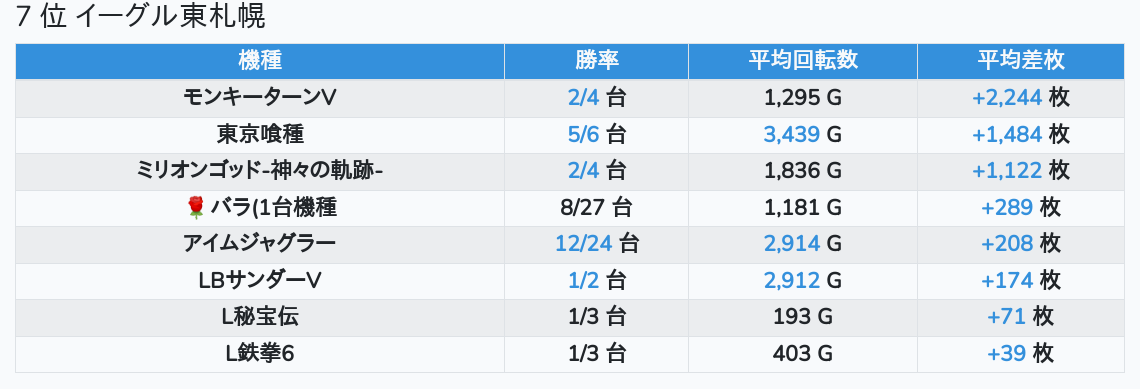Click 2,914 average spins for アイムジャグラー
The width and height of the screenshot is (1140, 389).
pos(791,244)
